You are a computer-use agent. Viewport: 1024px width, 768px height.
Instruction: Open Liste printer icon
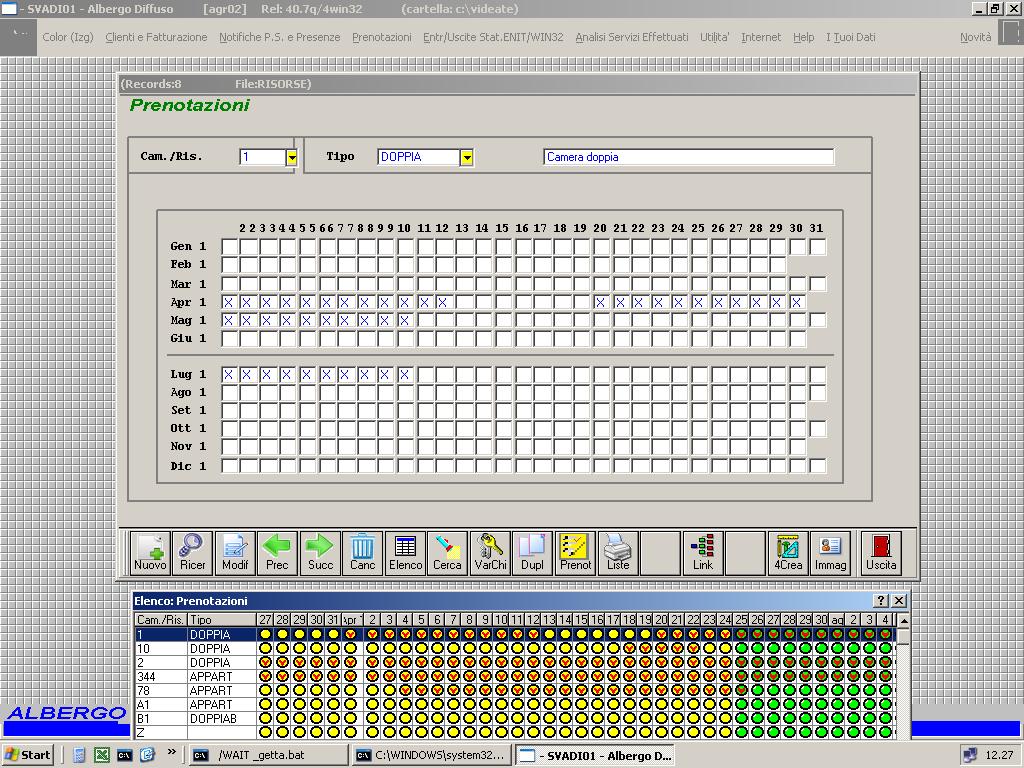coord(617,553)
